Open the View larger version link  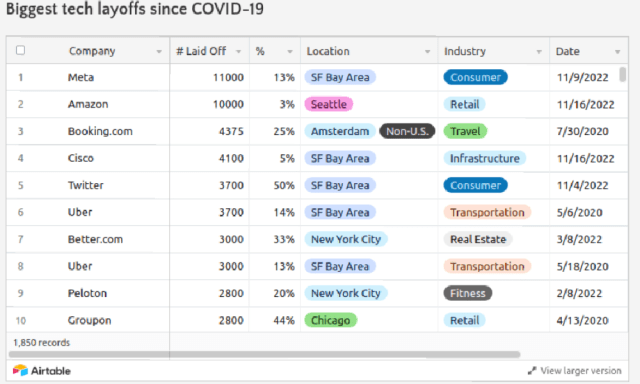(x=580, y=371)
